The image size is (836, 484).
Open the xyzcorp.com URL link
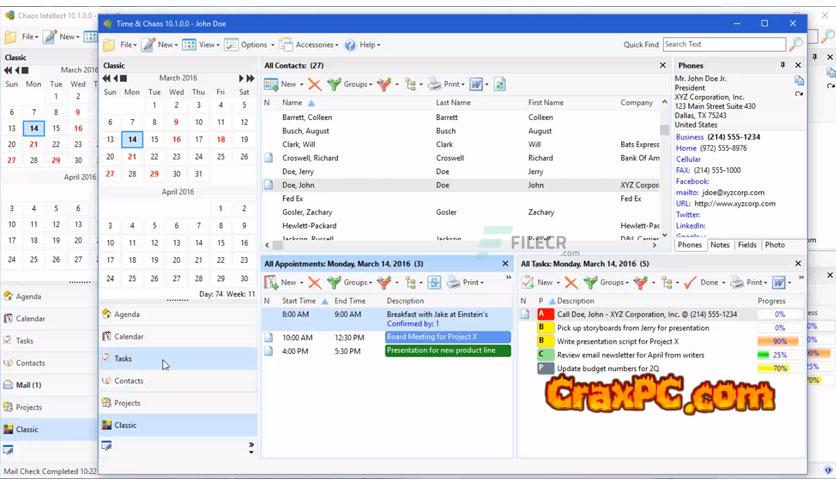[x=734, y=204]
